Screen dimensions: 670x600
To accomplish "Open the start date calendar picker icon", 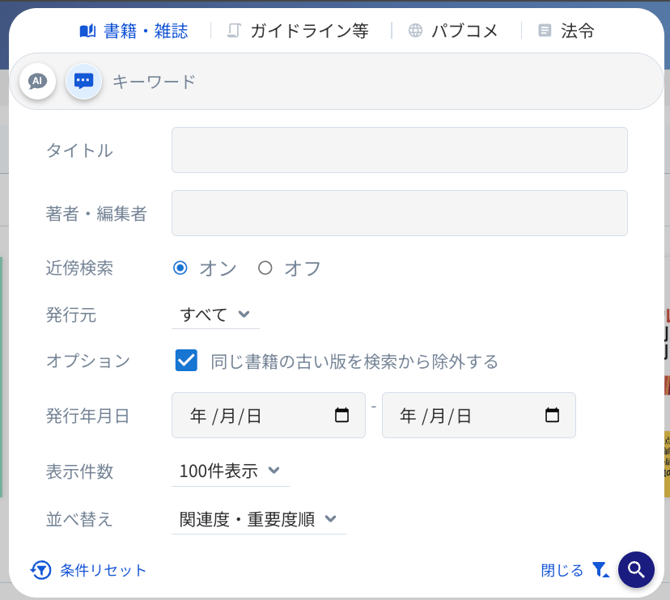I will tap(342, 415).
